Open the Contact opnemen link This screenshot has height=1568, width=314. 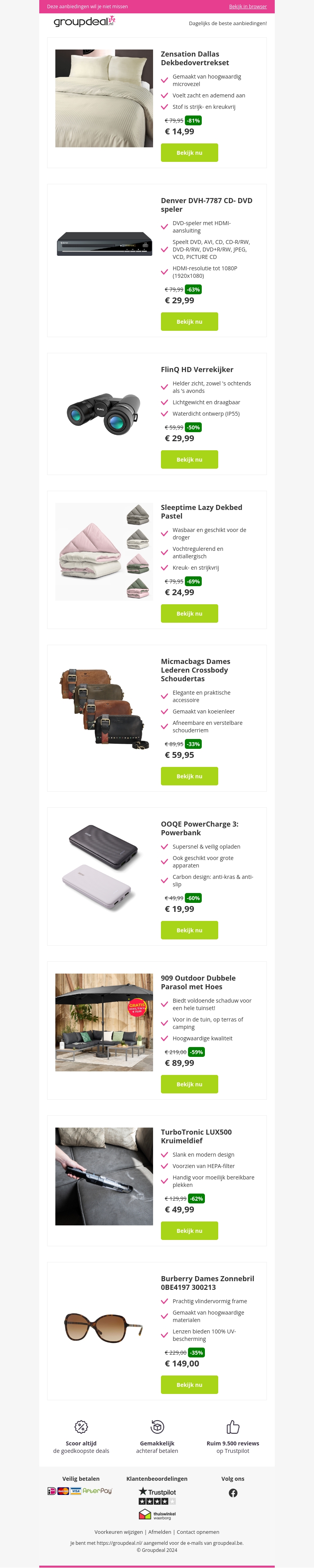198,1532
